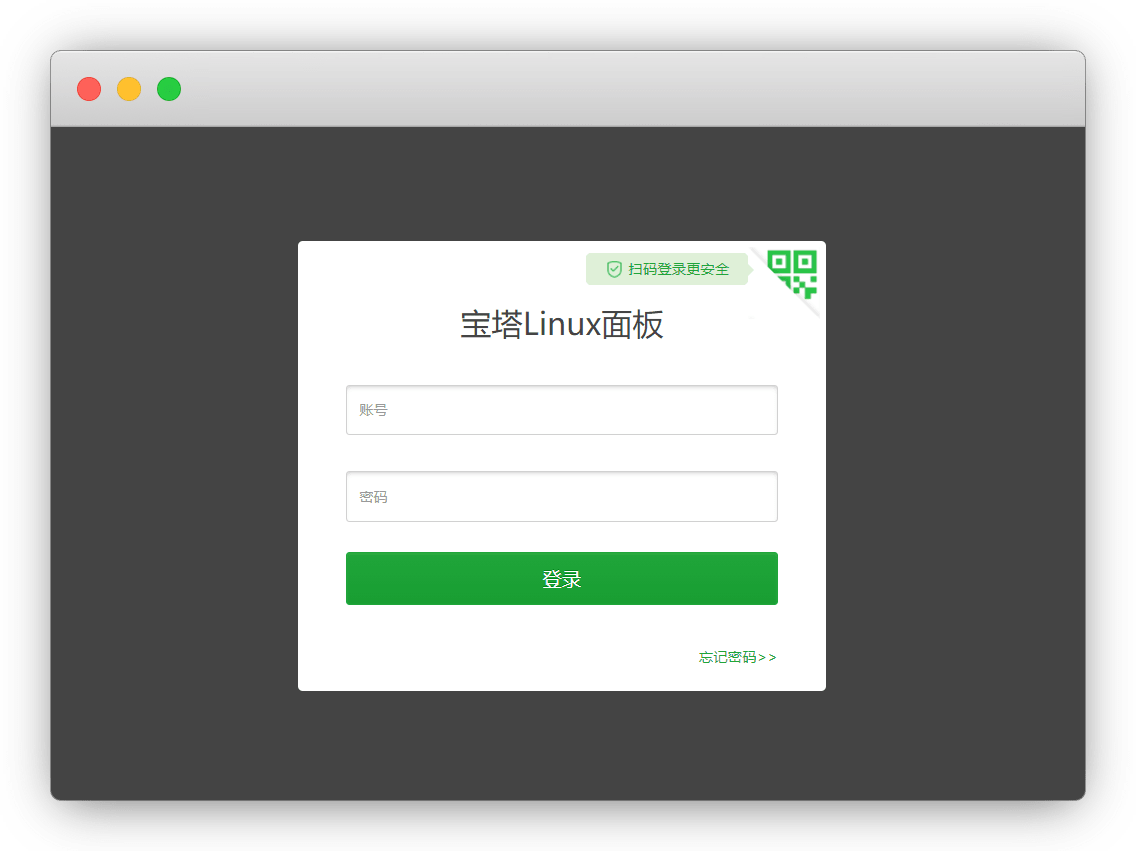Click the 登录 text on the green button
The image size is (1136, 851).
(561, 579)
